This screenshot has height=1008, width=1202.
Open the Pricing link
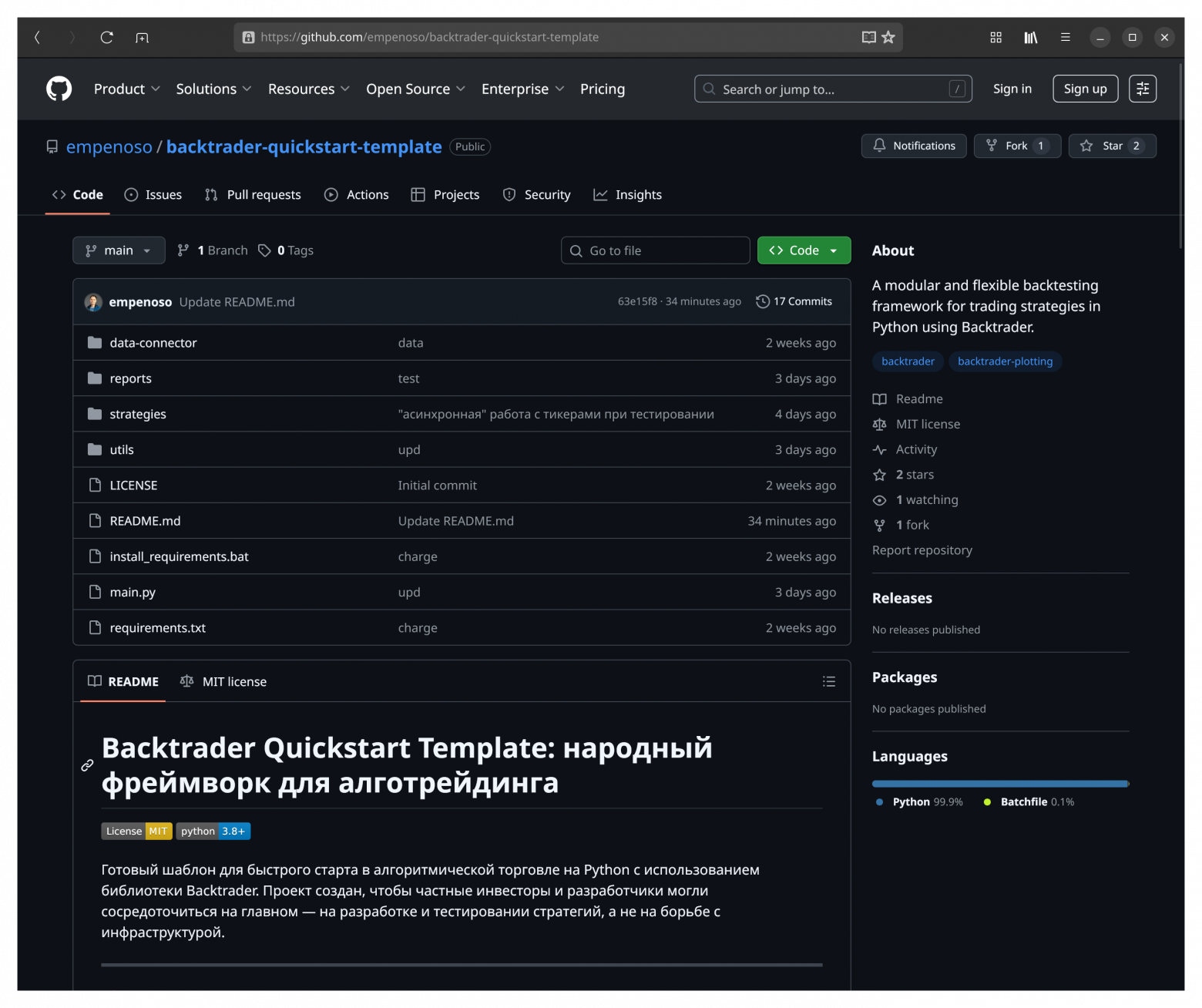tap(603, 89)
